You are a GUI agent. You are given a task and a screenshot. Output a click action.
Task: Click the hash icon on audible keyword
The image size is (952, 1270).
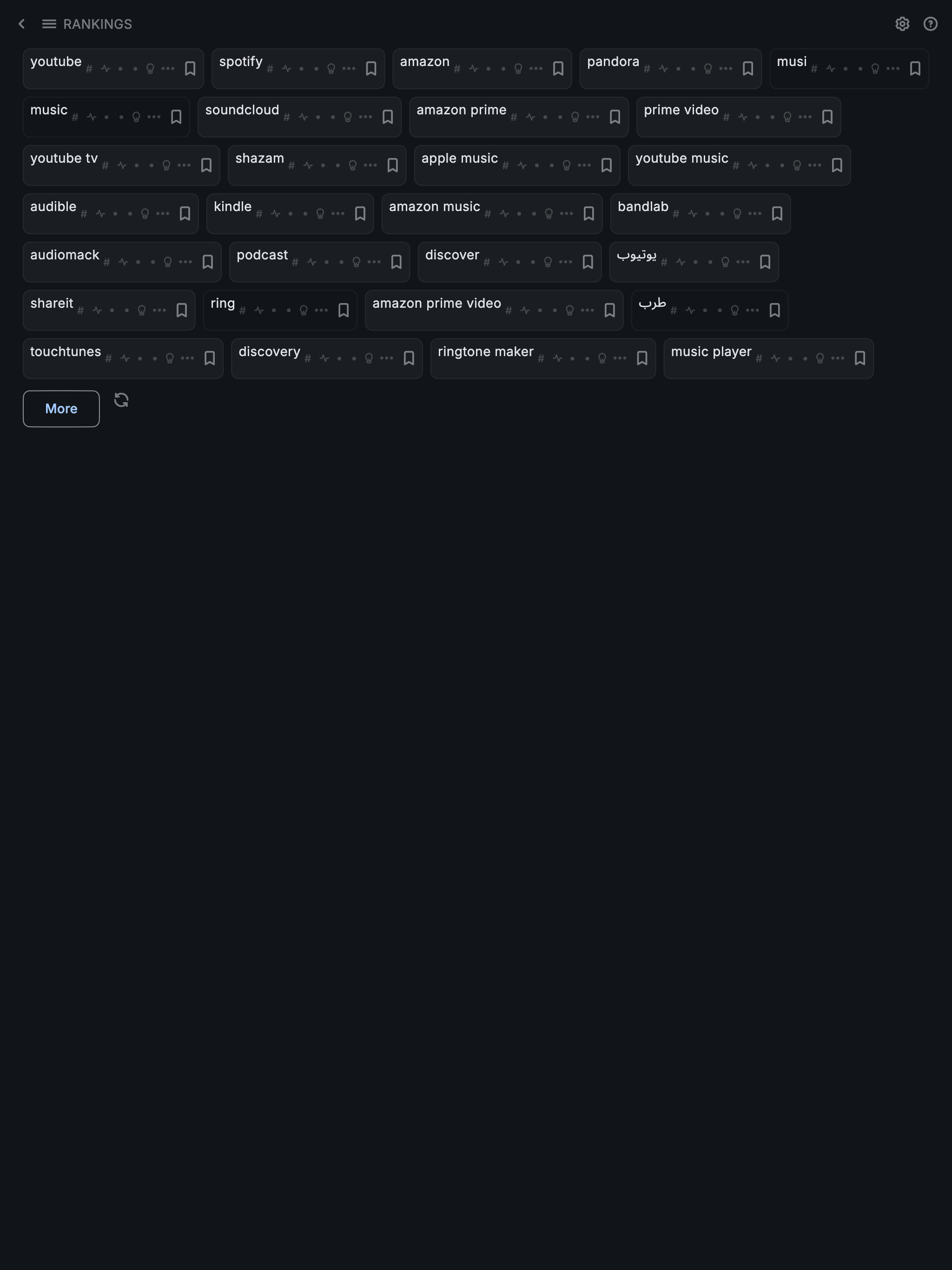tap(84, 213)
